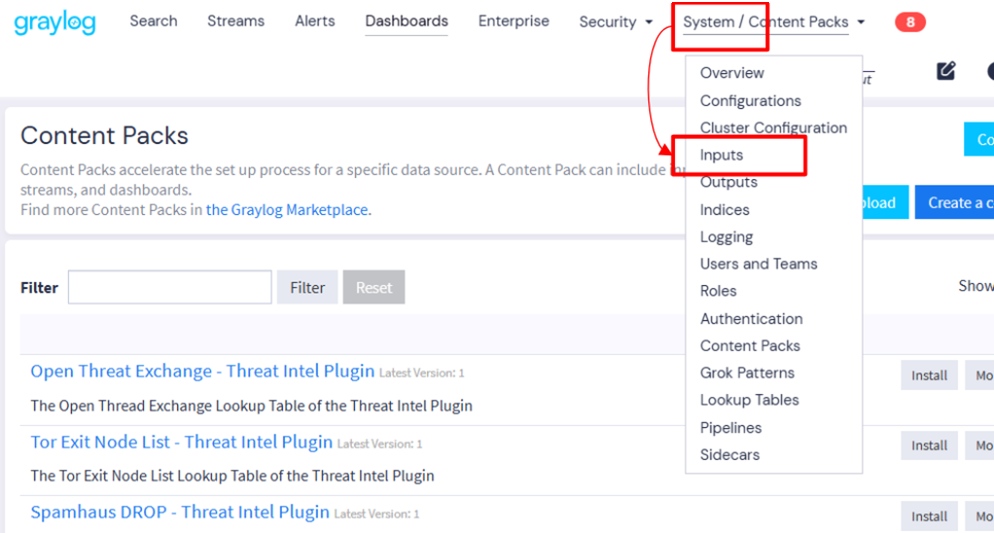This screenshot has width=994, height=533.
Task: Open the Graylog Marketplace link
Action: (x=287, y=210)
